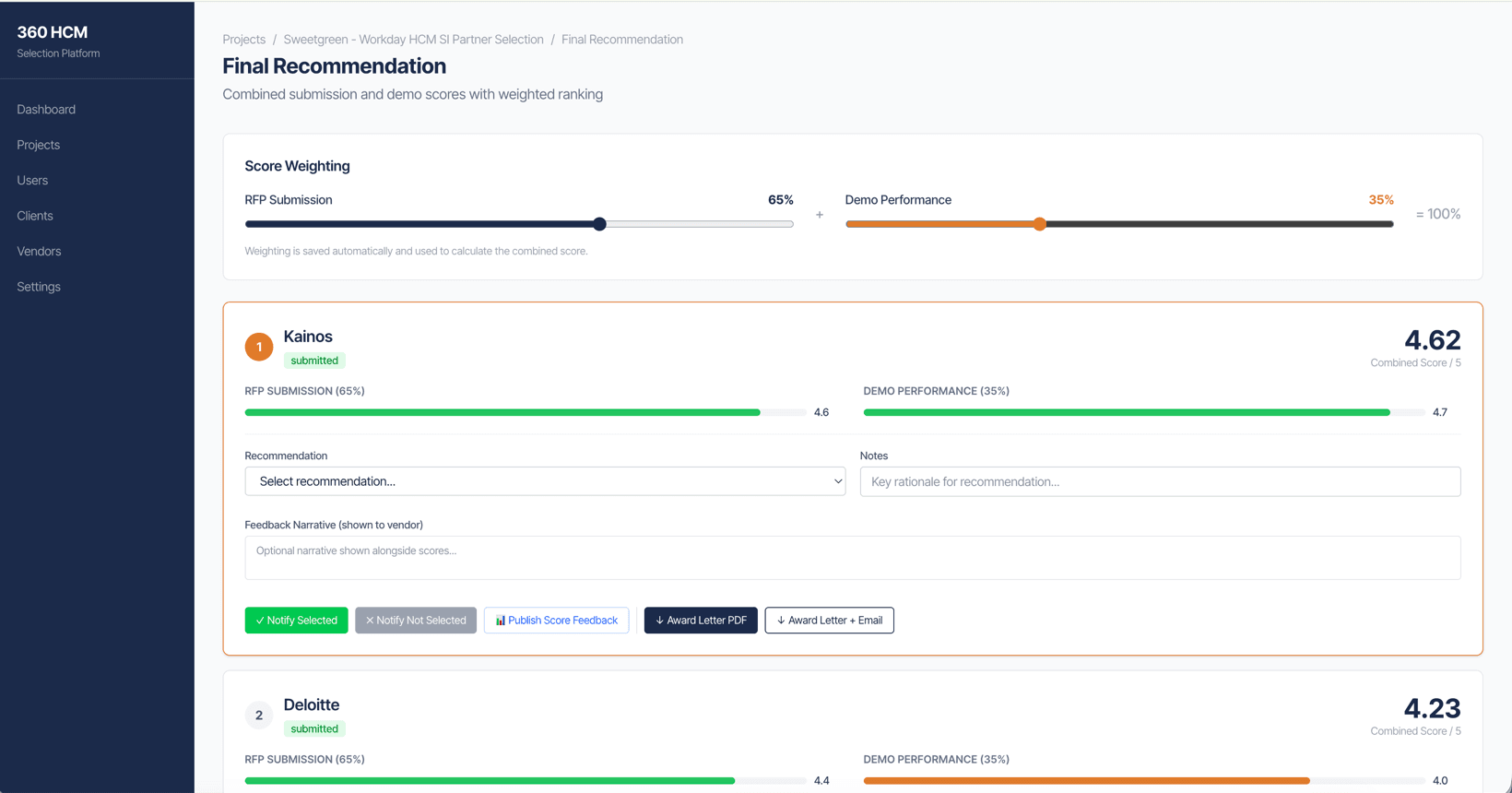Click the Kainos vendor name
The image size is (1512, 793).
[x=308, y=337]
